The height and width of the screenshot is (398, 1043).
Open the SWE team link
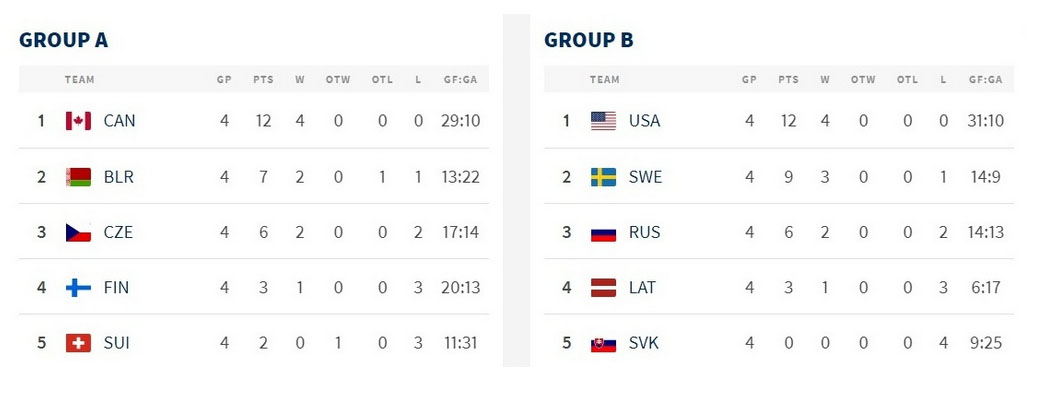[645, 176]
